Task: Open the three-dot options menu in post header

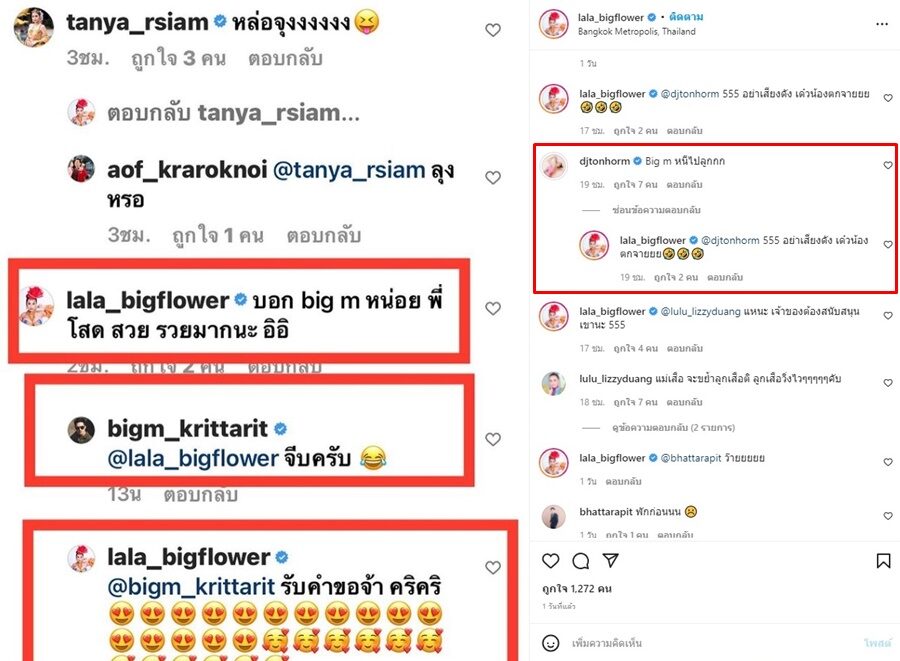Action: (882, 24)
